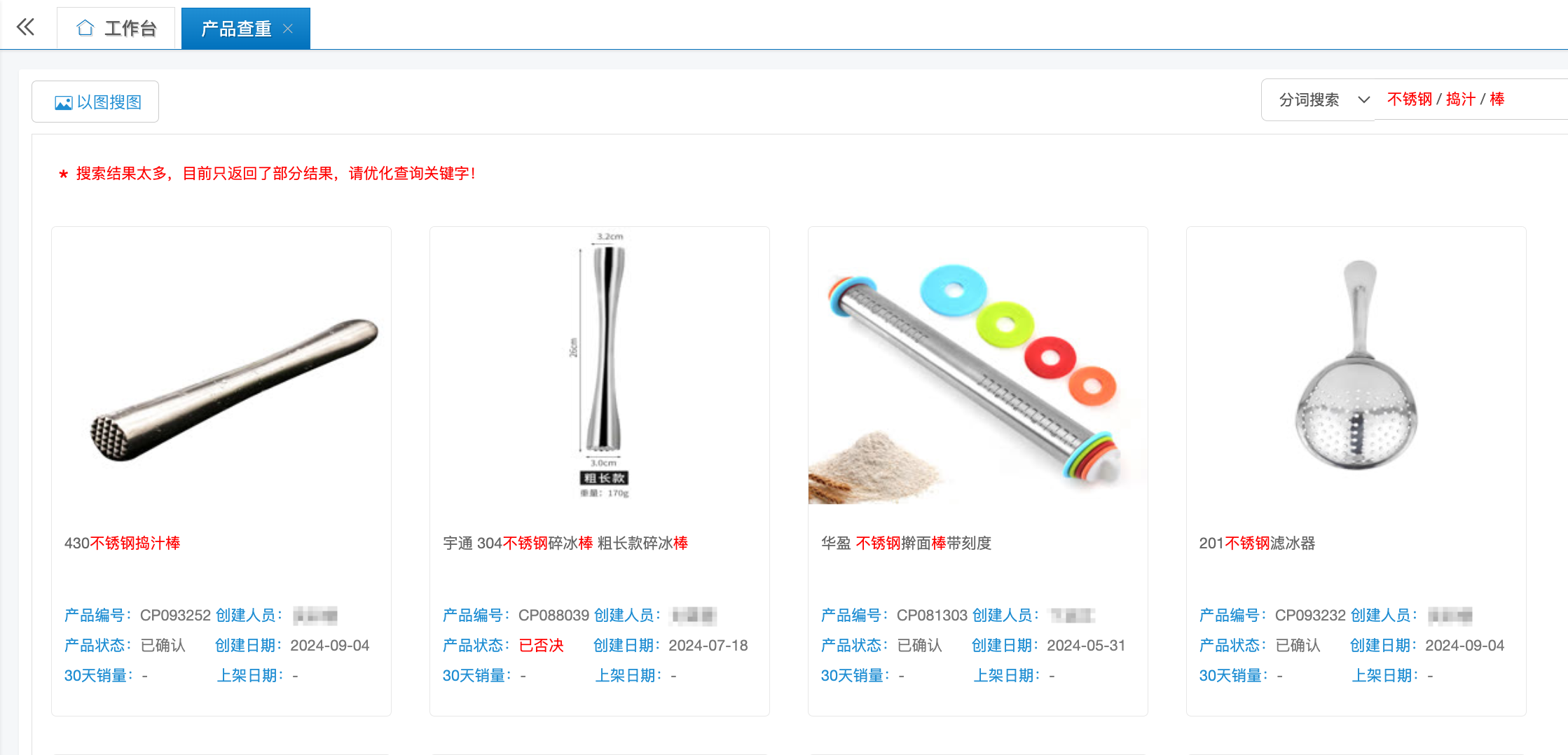Close the 产品查重 tab

tap(287, 29)
